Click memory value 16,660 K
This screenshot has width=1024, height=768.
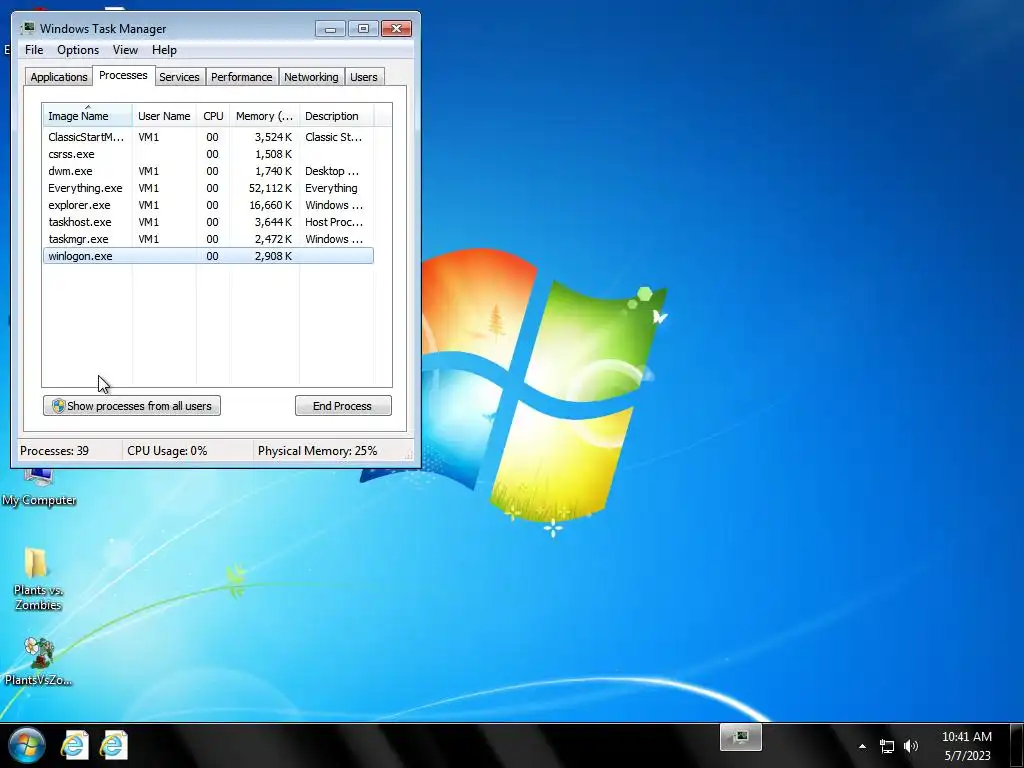click(270, 205)
